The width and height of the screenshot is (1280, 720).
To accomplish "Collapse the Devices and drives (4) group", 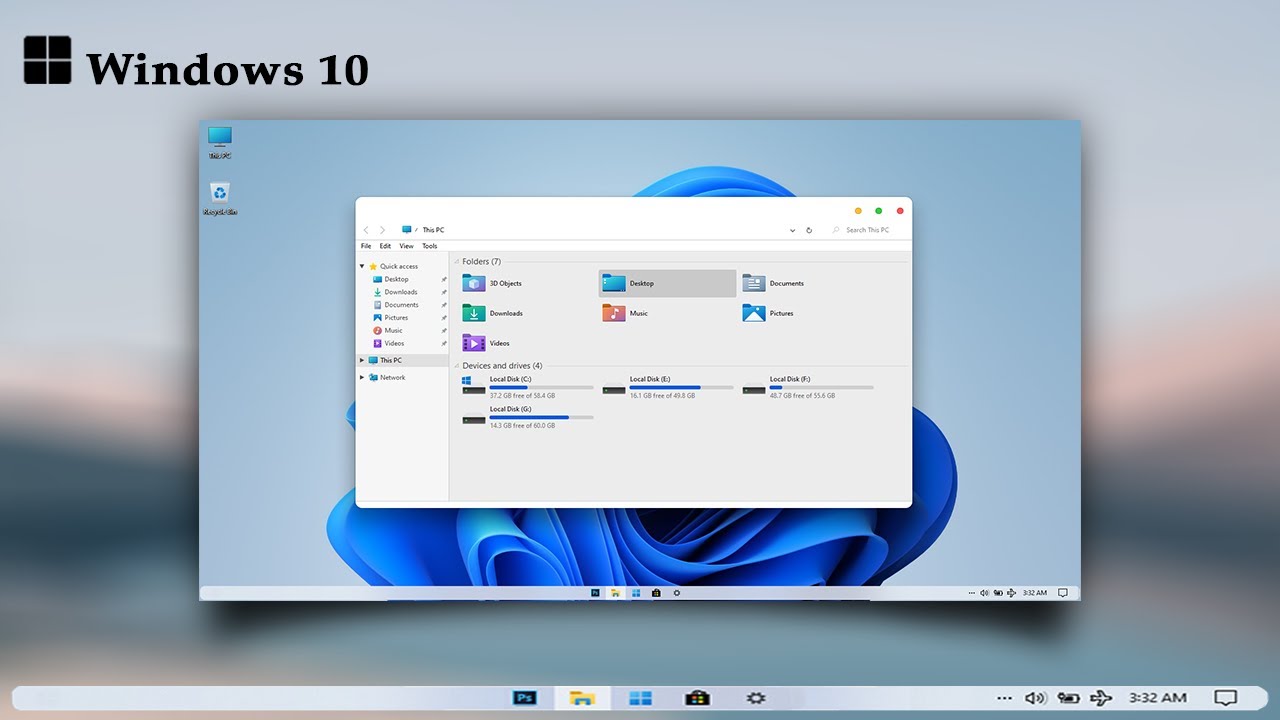I will [x=457, y=366].
